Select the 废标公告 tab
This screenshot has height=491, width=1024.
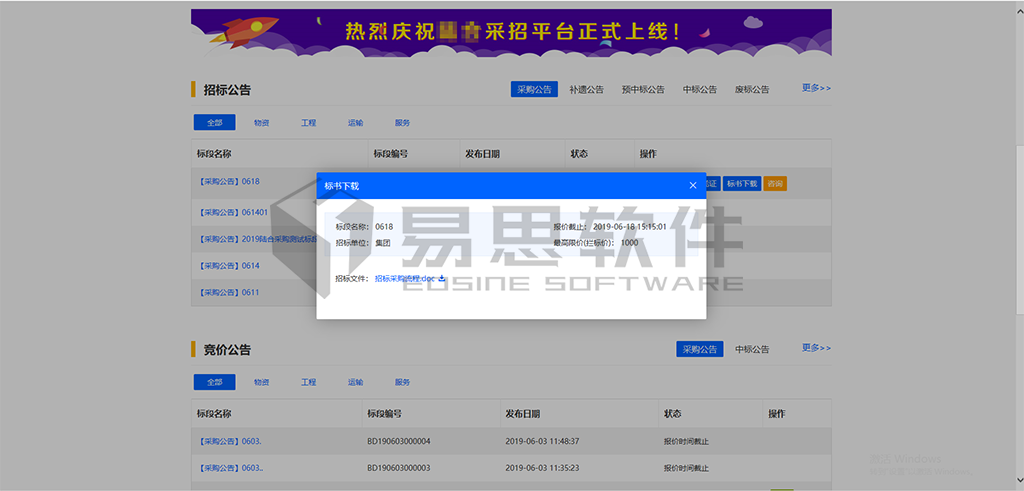coord(752,89)
